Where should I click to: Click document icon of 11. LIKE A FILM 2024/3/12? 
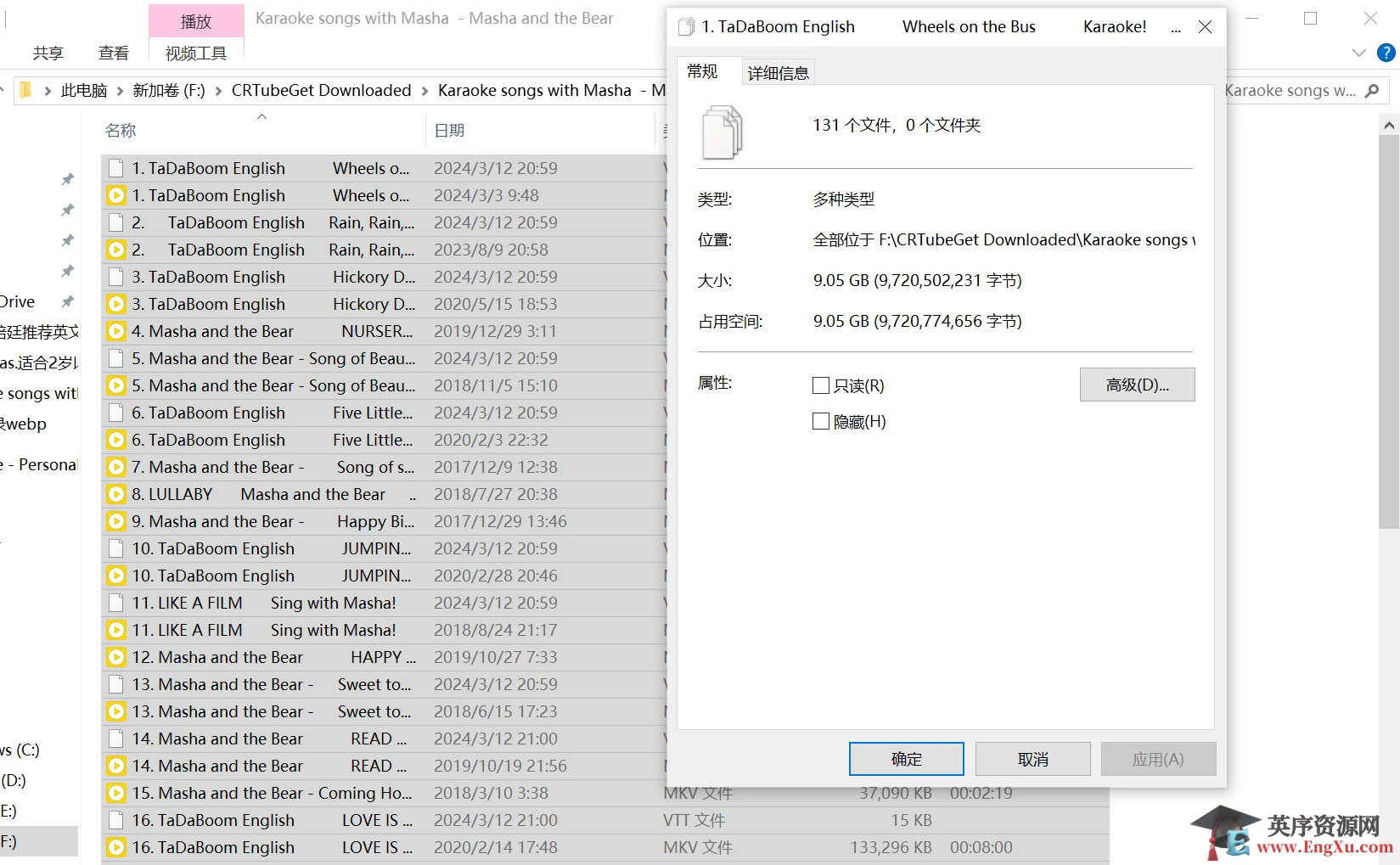(116, 603)
